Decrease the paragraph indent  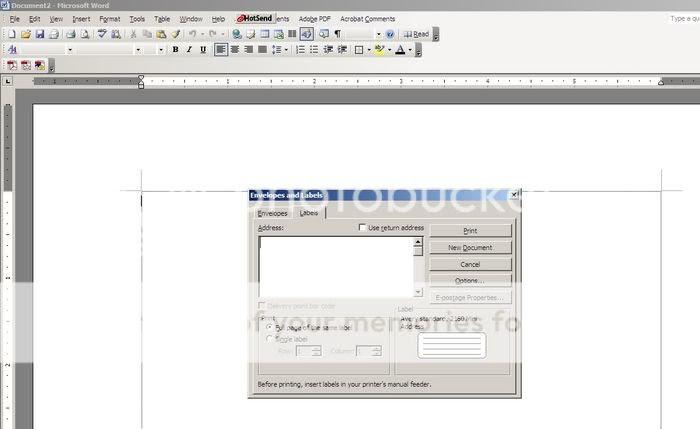click(328, 50)
